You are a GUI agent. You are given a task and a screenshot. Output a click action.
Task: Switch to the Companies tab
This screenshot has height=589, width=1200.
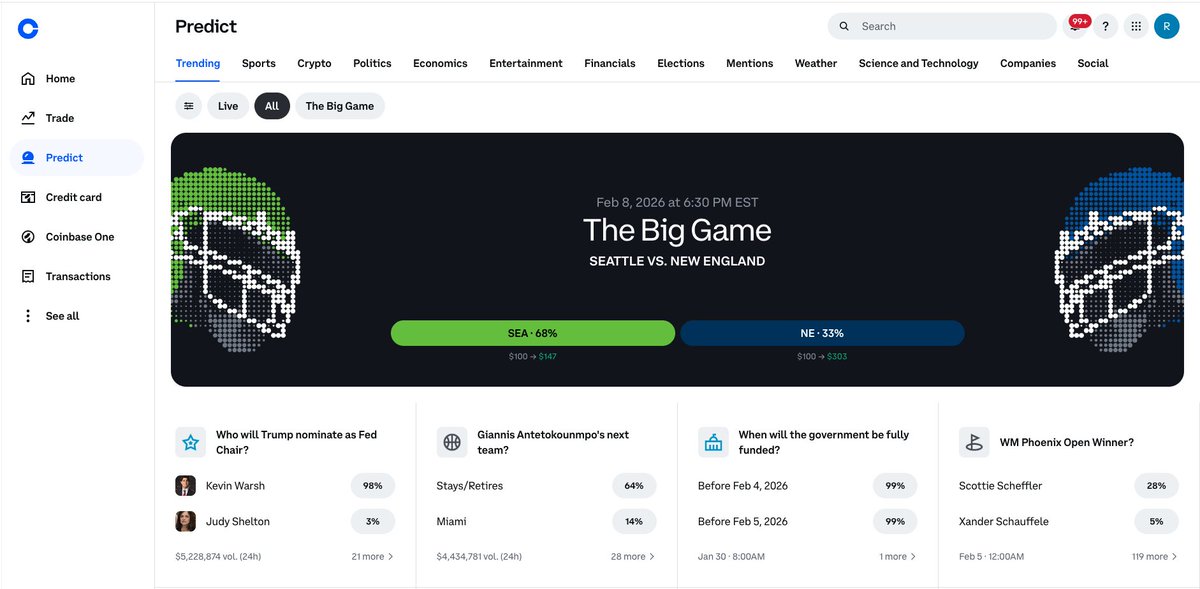1028,63
